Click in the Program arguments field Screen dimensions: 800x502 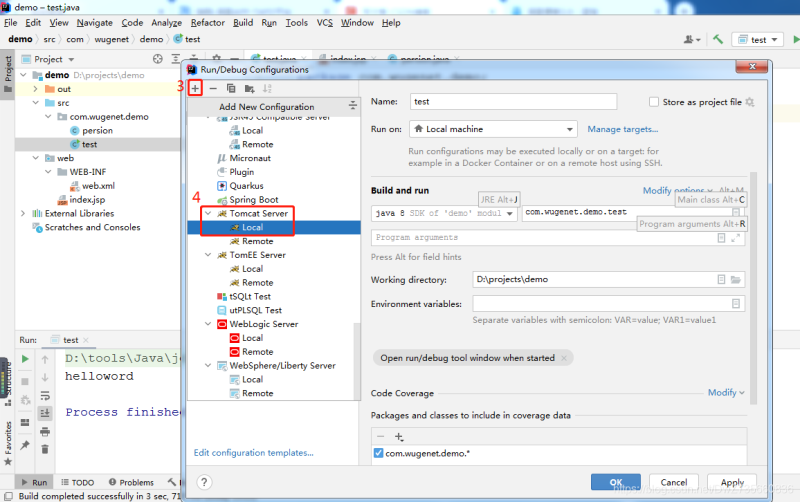(x=558, y=238)
